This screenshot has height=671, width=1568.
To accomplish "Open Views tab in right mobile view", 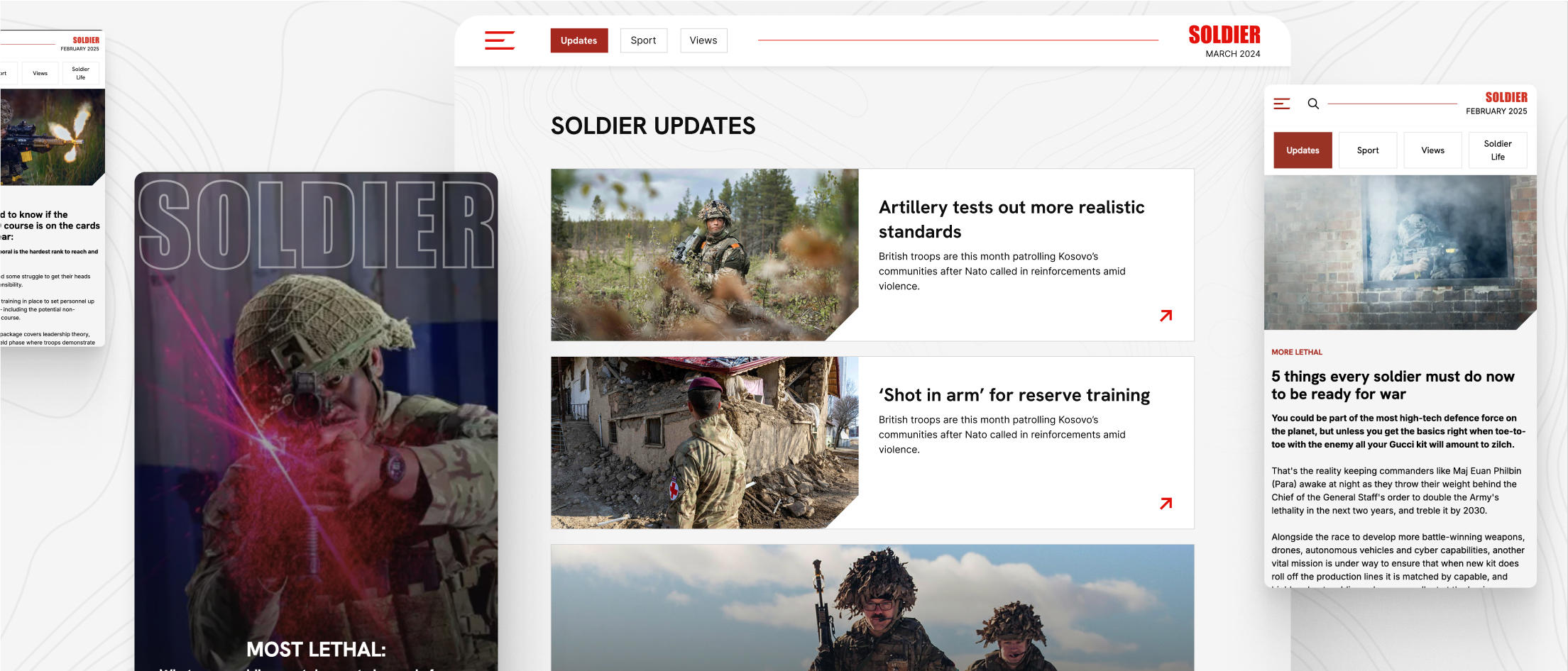I will (x=1432, y=150).
